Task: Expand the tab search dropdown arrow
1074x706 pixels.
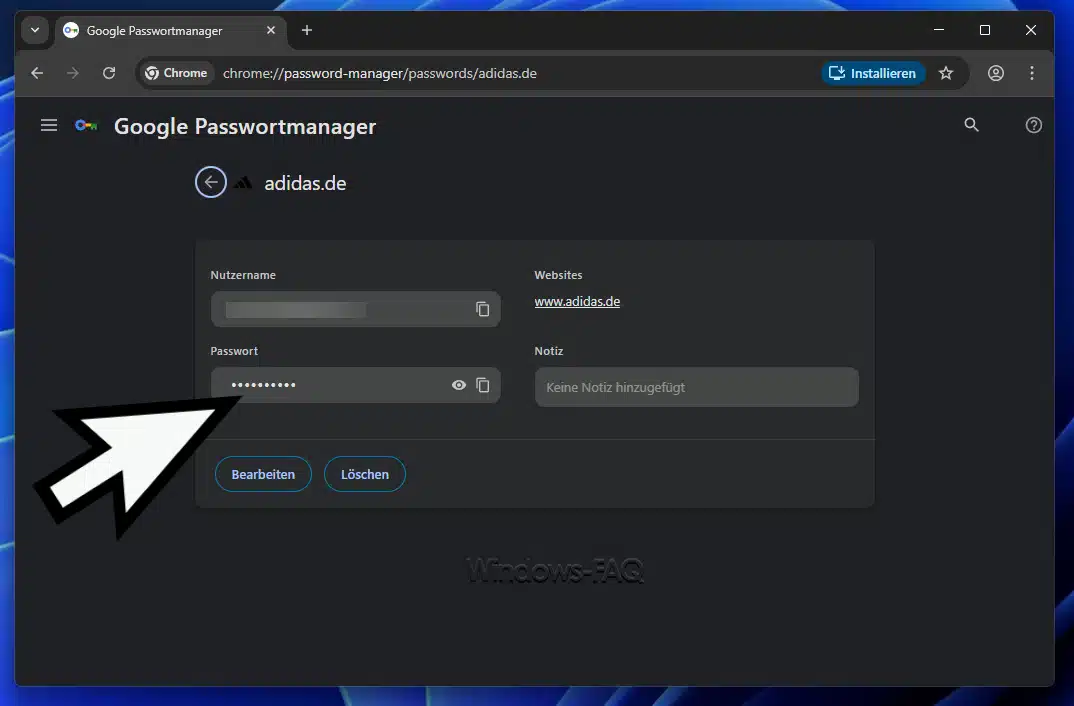Action: point(35,30)
